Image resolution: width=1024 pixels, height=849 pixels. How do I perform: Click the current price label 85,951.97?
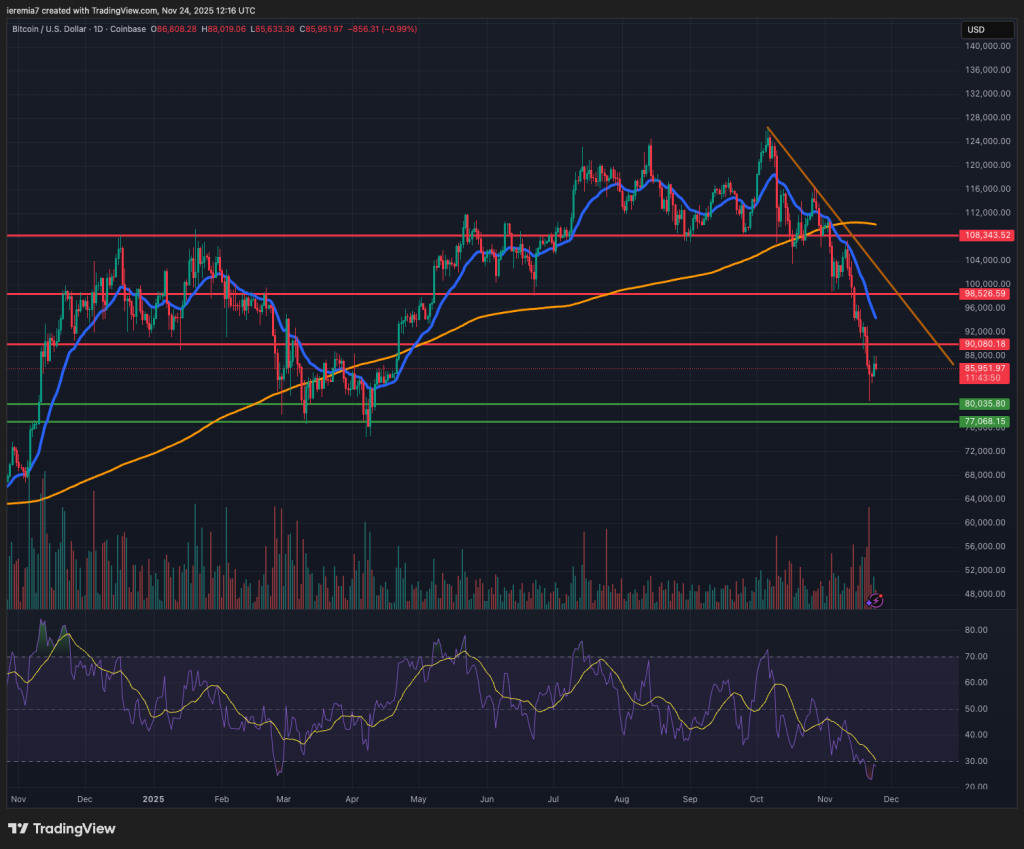[x=985, y=368]
